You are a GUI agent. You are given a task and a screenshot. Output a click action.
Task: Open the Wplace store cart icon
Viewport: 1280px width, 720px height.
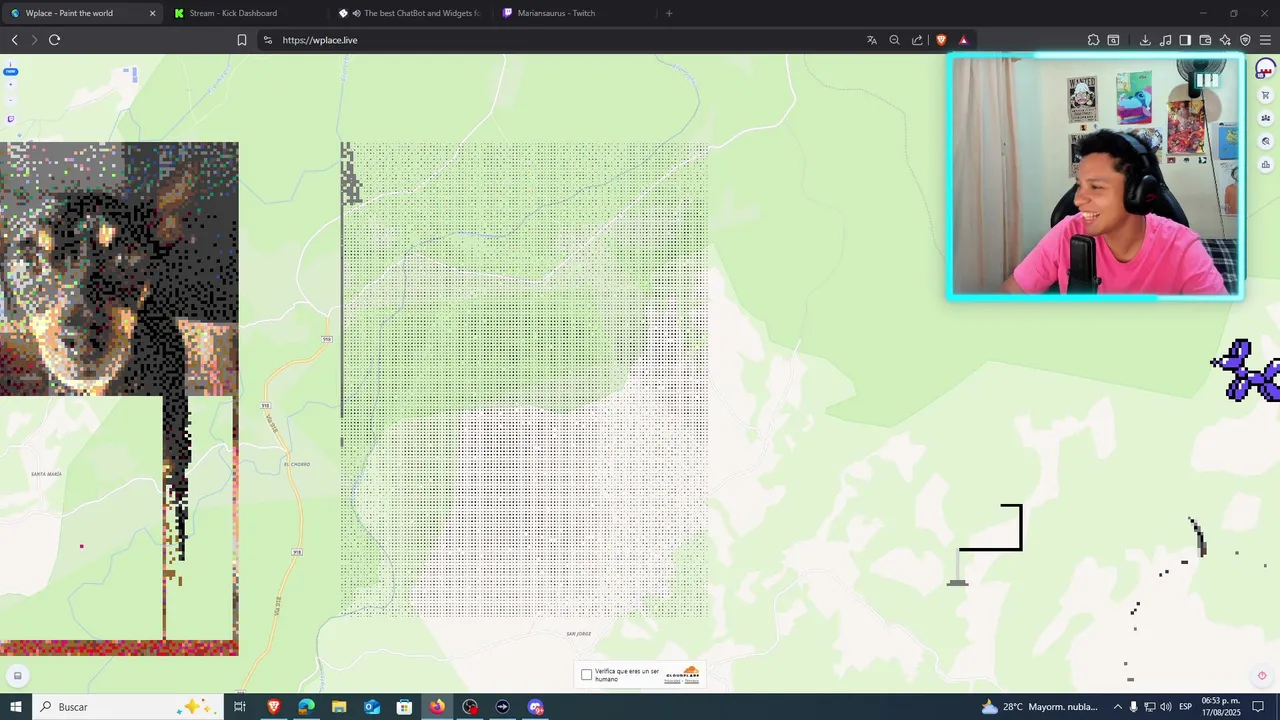tap(1265, 96)
